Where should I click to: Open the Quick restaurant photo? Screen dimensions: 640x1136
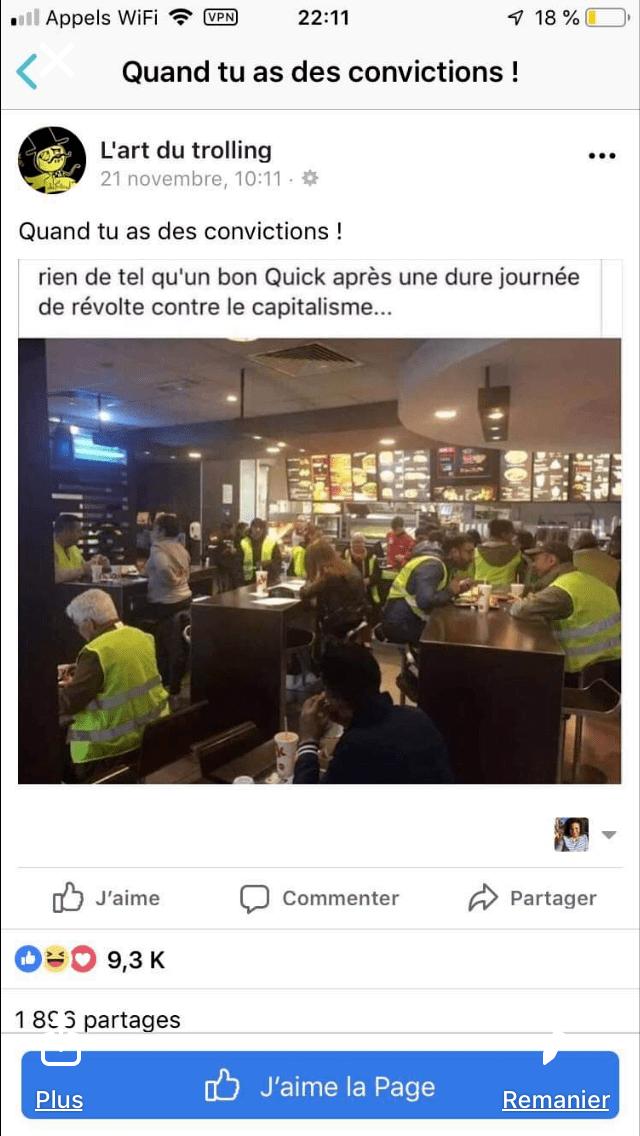pyautogui.click(x=320, y=561)
